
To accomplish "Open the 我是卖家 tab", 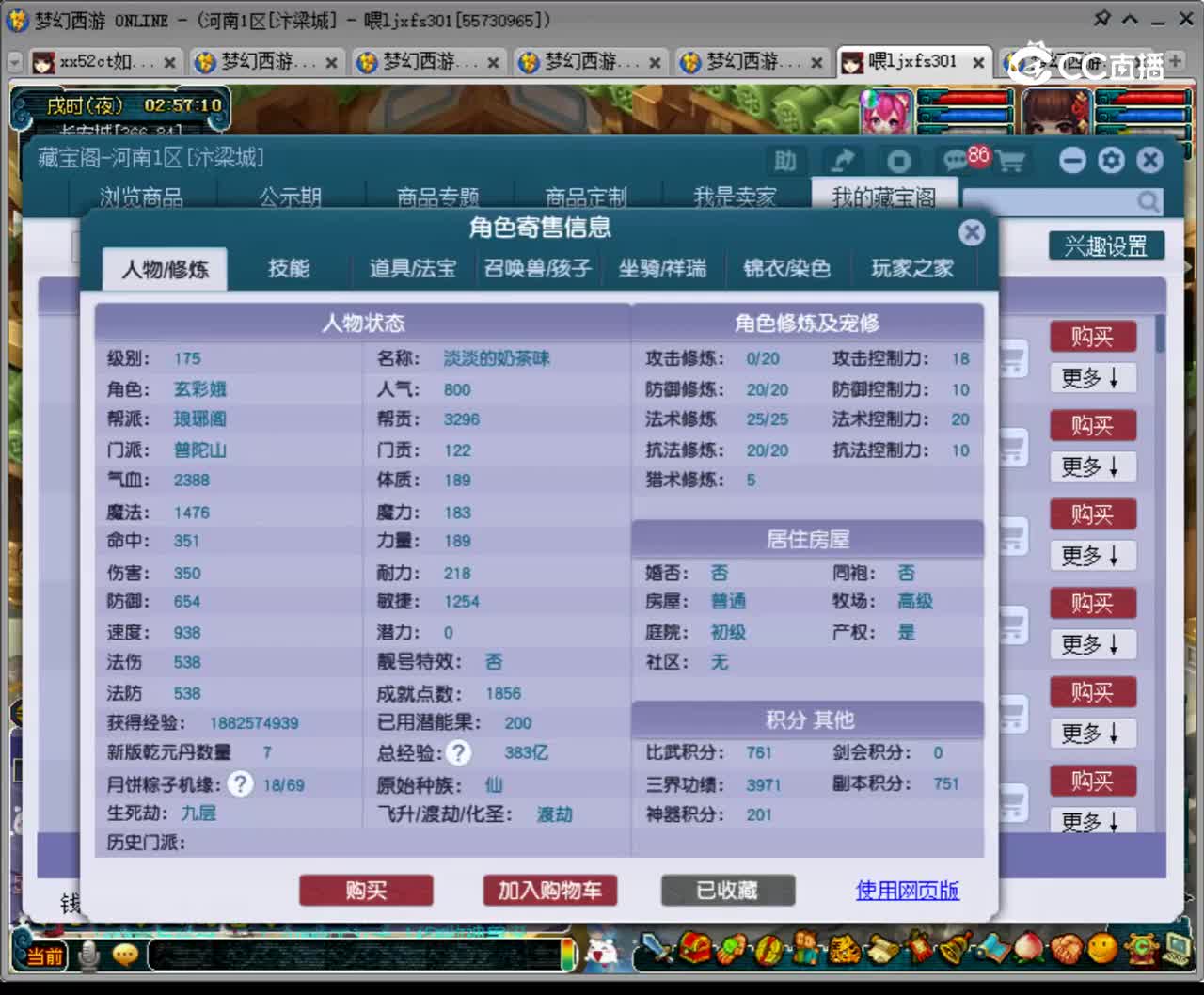I will pyautogui.click(x=735, y=197).
